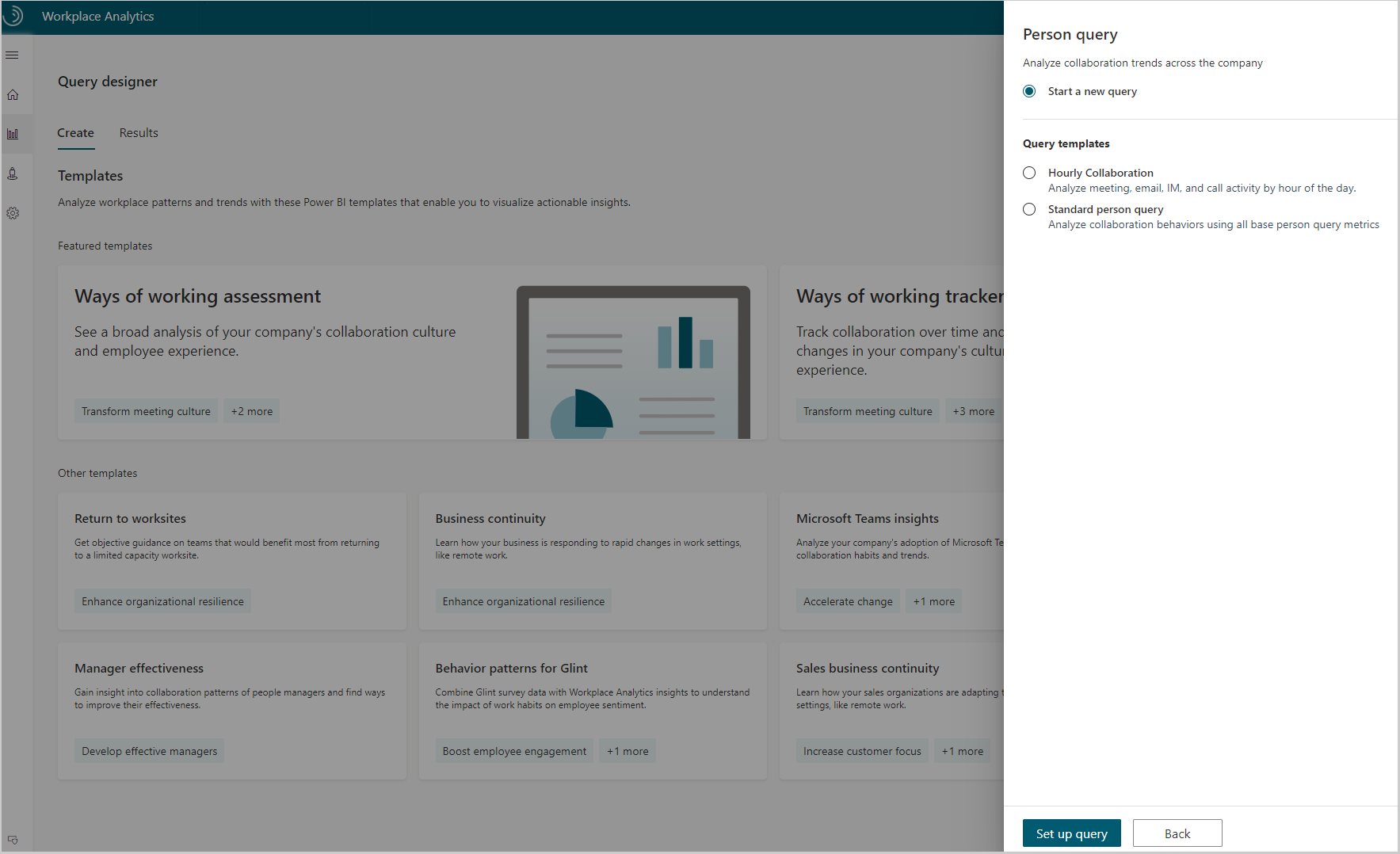The image size is (1400, 854).
Task: Select Hourly Collaboration query template
Action: (x=1029, y=173)
